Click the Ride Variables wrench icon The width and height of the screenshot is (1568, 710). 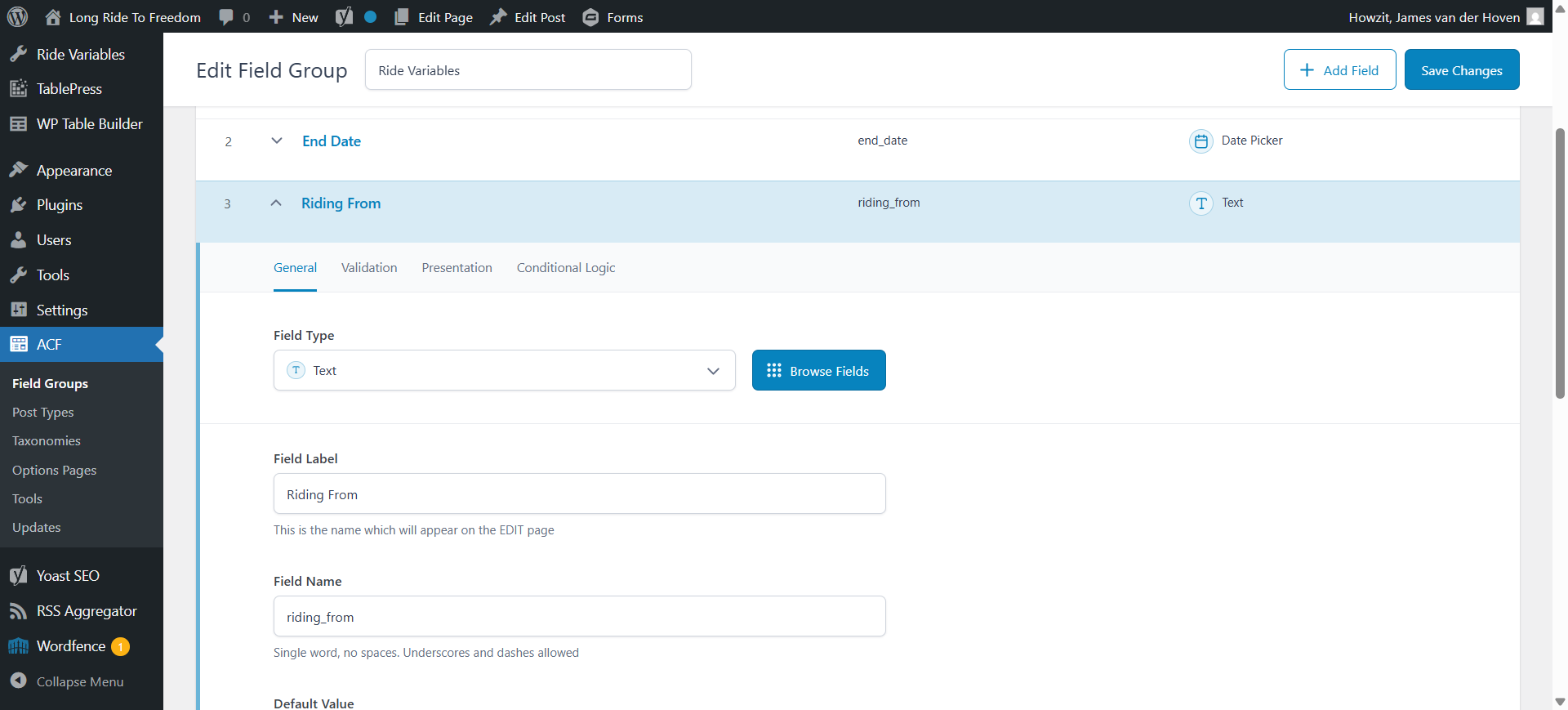tap(18, 54)
